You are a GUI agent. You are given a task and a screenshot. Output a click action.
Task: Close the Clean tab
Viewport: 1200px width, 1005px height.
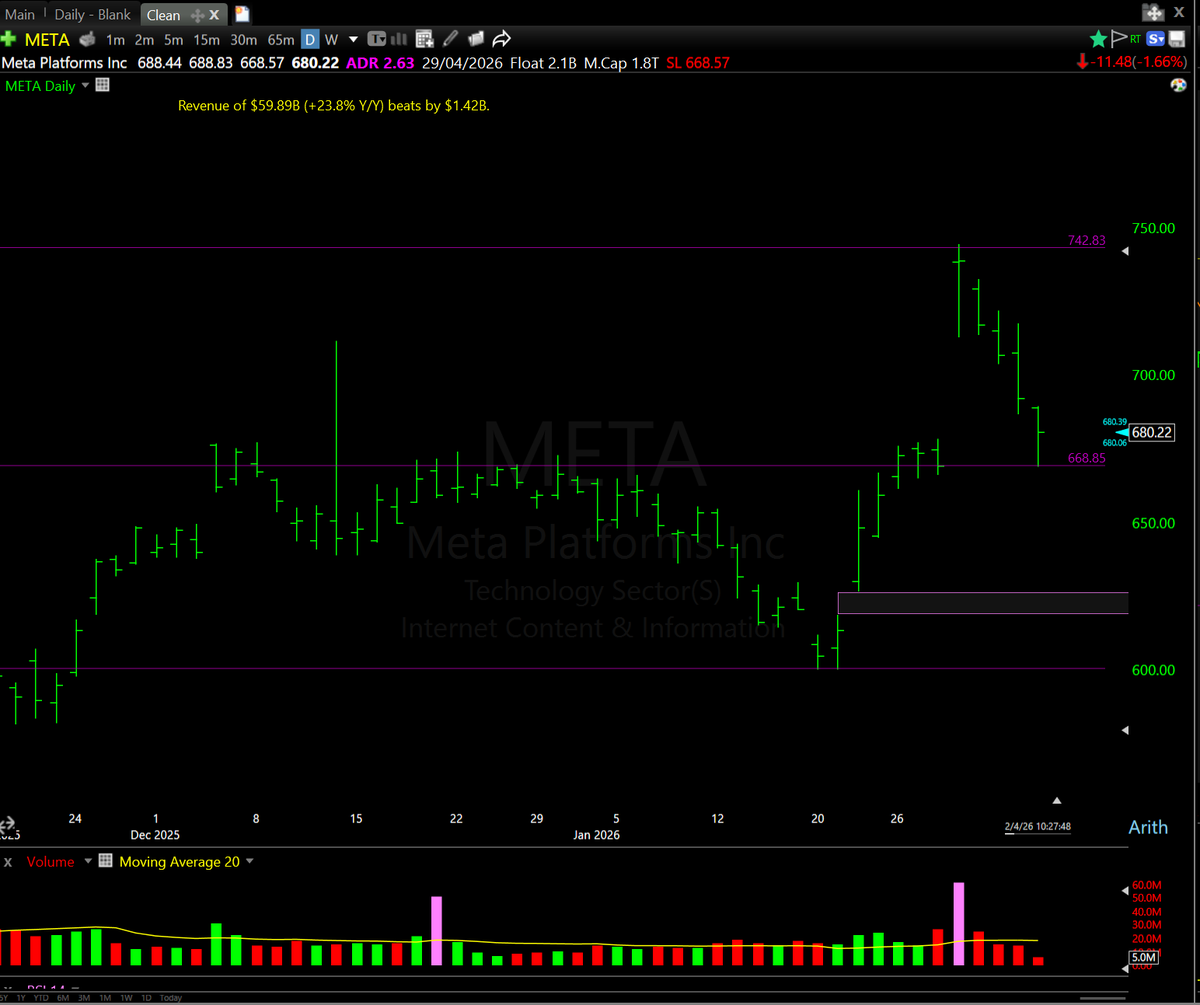(214, 15)
